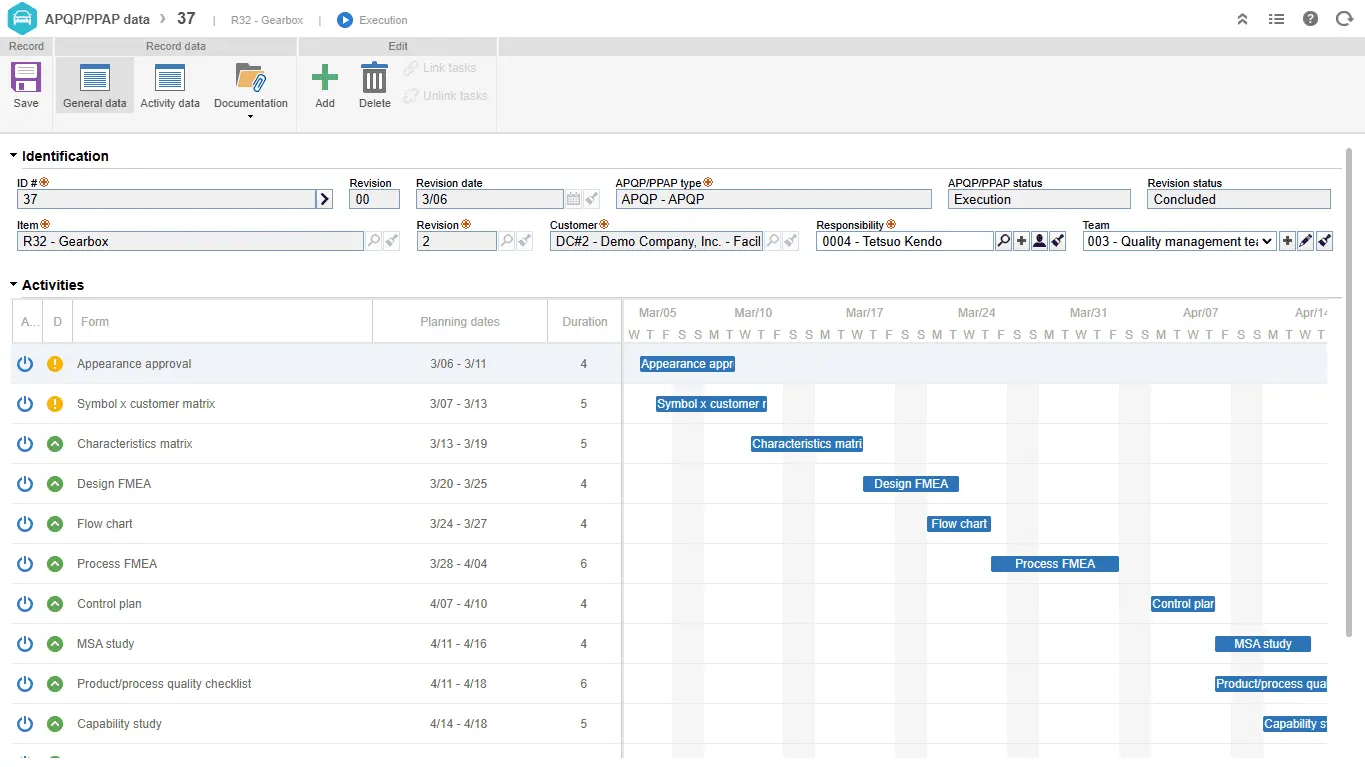1365x767 pixels.
Task: Open Activity data section
Action: [170, 85]
